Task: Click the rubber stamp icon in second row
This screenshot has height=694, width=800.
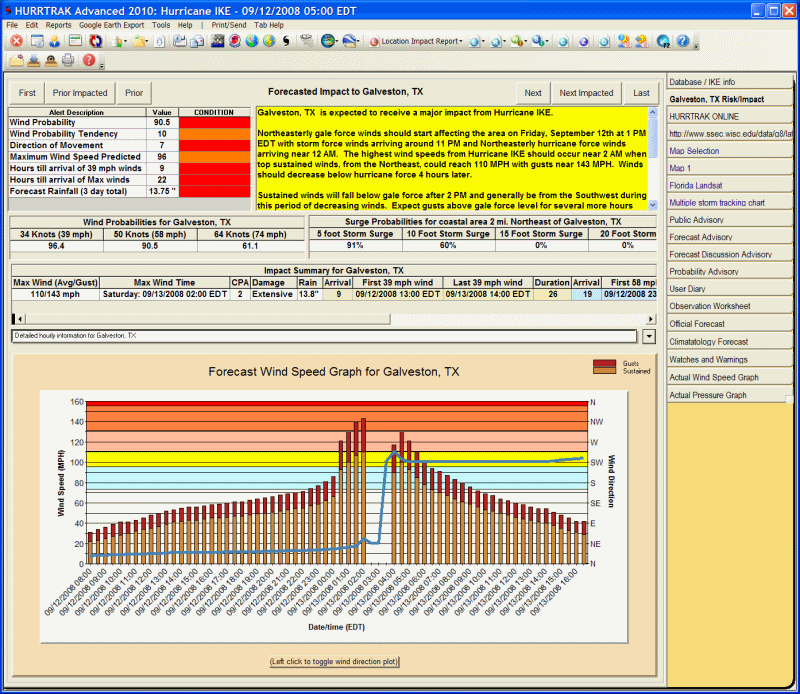Action: (50, 61)
